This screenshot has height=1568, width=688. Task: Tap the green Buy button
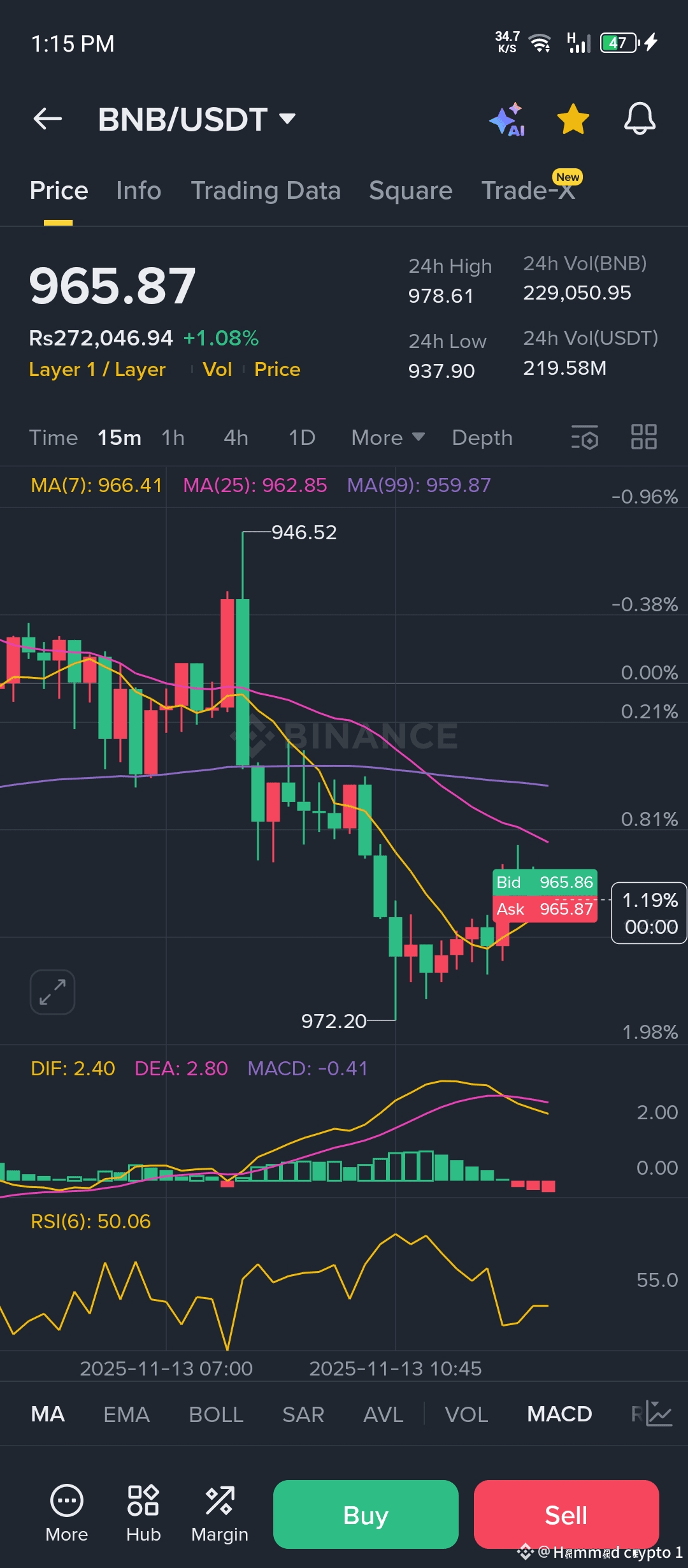(x=366, y=1514)
